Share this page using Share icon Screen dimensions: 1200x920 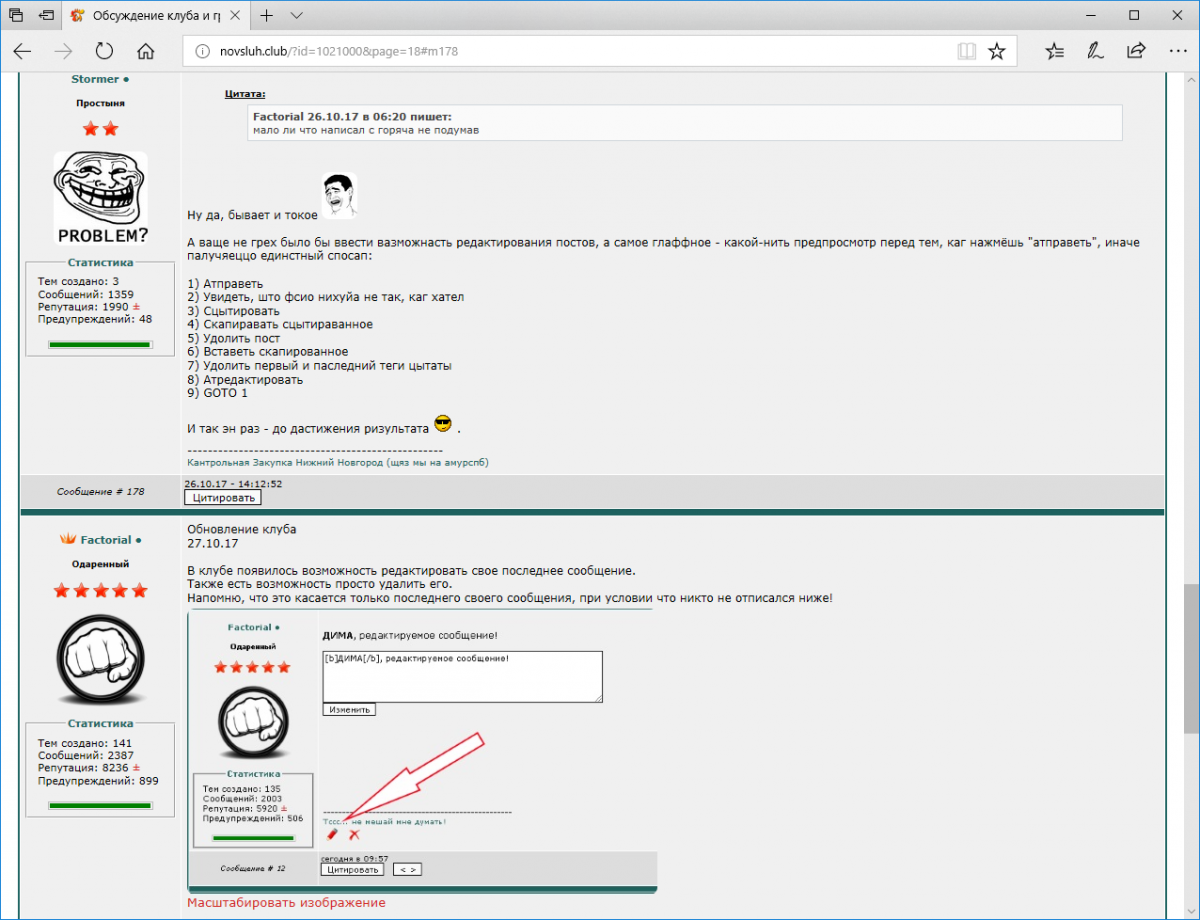coord(1136,51)
